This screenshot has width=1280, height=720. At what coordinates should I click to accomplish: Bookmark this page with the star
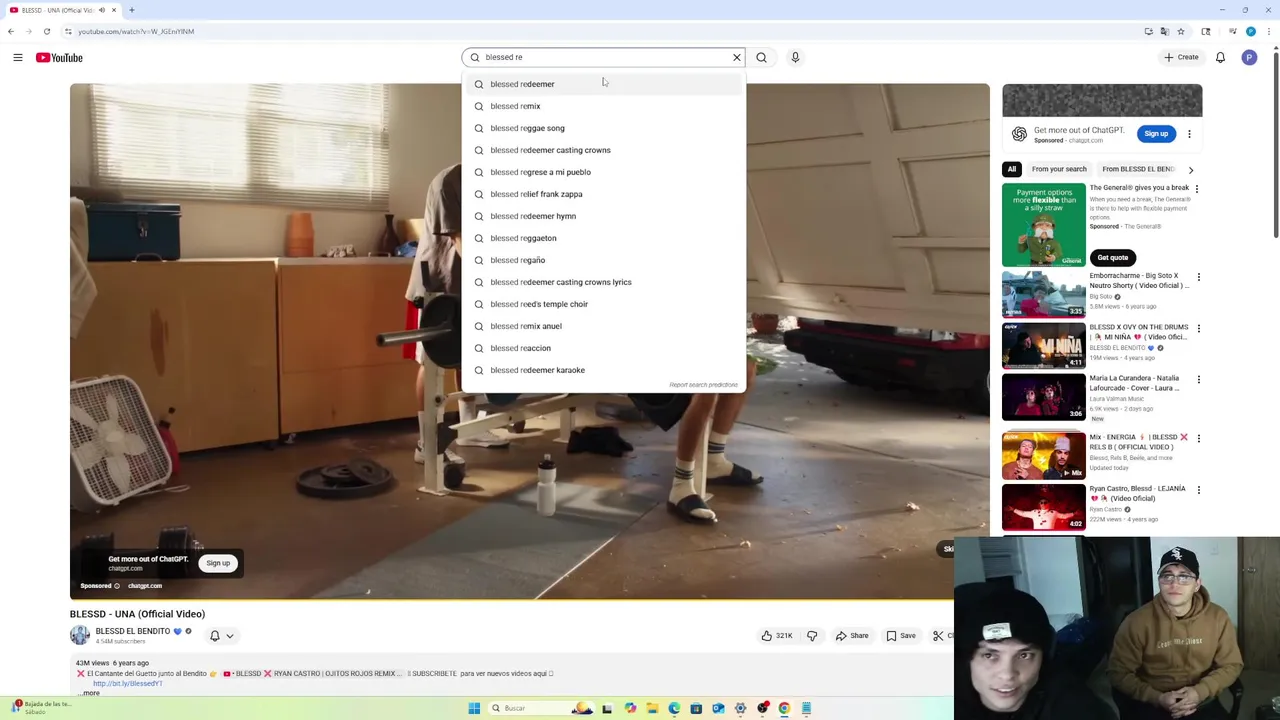1181,31
